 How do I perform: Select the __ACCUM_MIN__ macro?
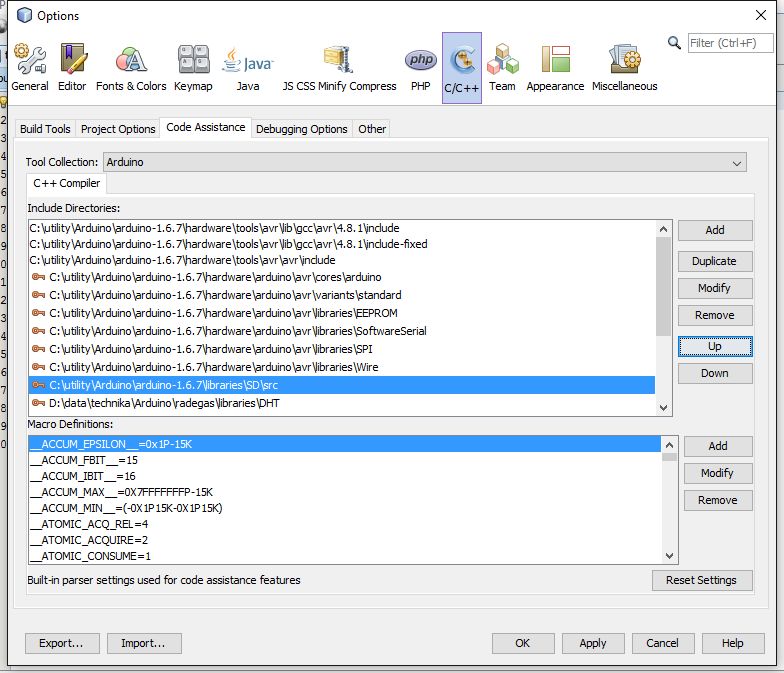point(345,508)
